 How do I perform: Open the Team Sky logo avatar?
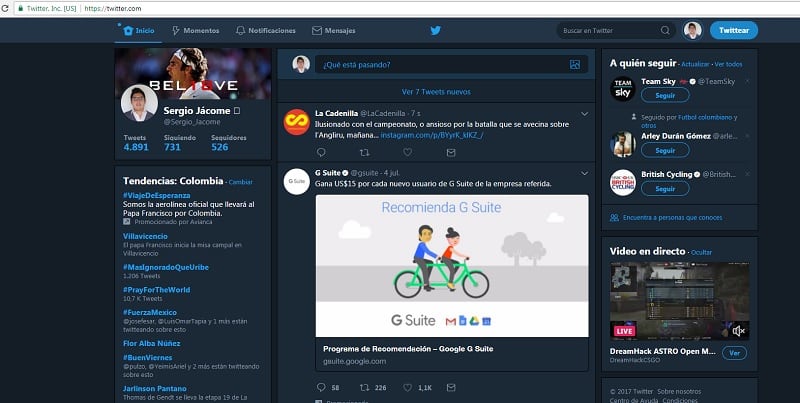[x=622, y=89]
